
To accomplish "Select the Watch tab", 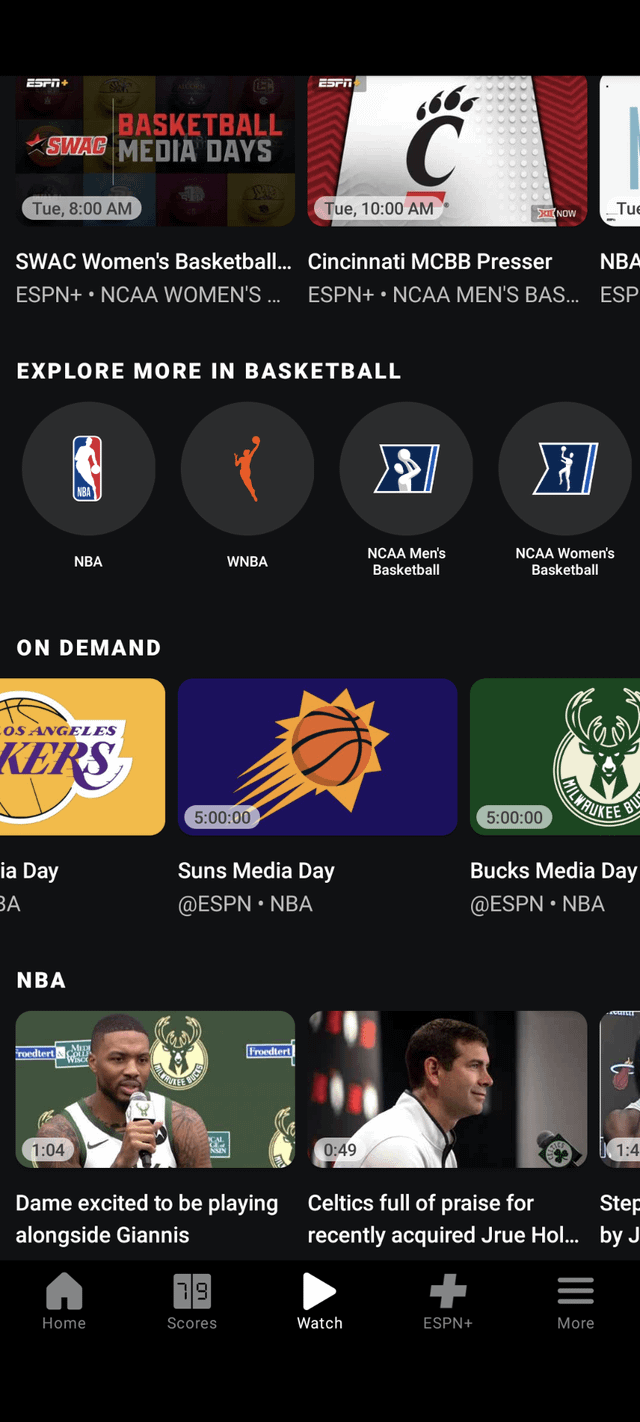I will [319, 1301].
